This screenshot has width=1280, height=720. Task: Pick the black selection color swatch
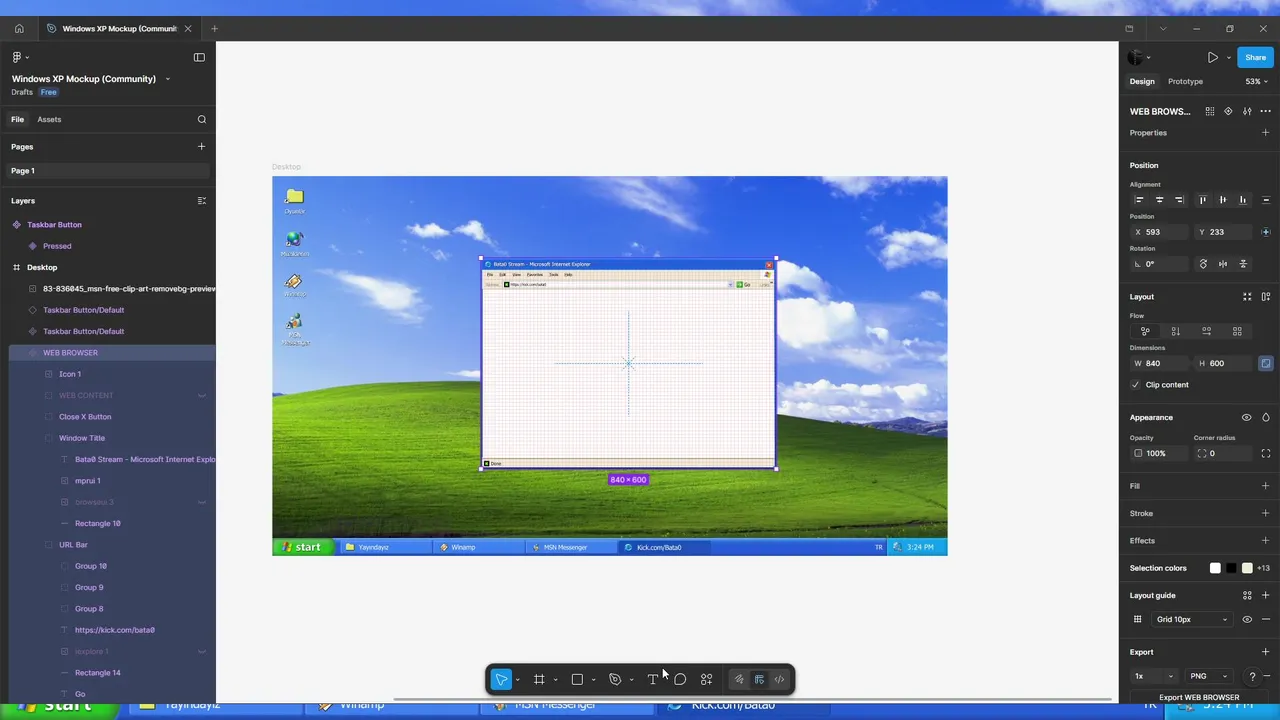point(1231,568)
